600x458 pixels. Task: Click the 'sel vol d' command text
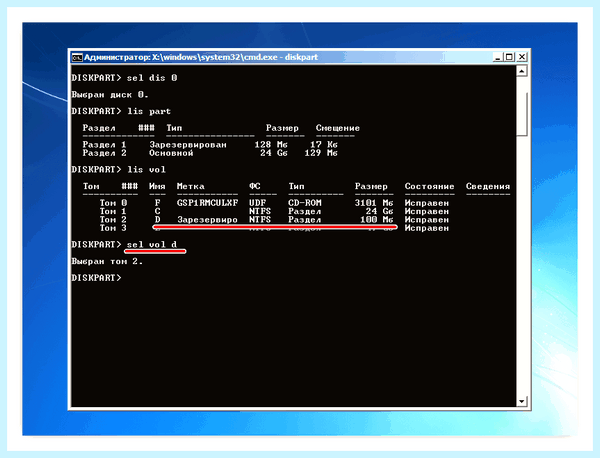pos(152,244)
